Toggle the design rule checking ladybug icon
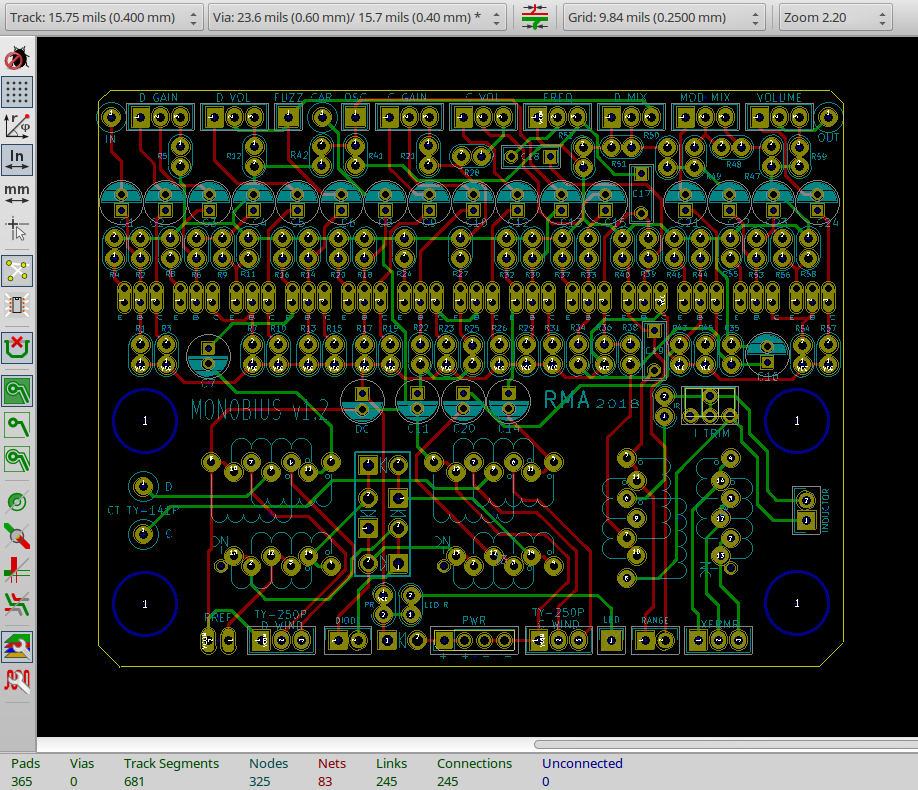918x790 pixels. [x=17, y=59]
